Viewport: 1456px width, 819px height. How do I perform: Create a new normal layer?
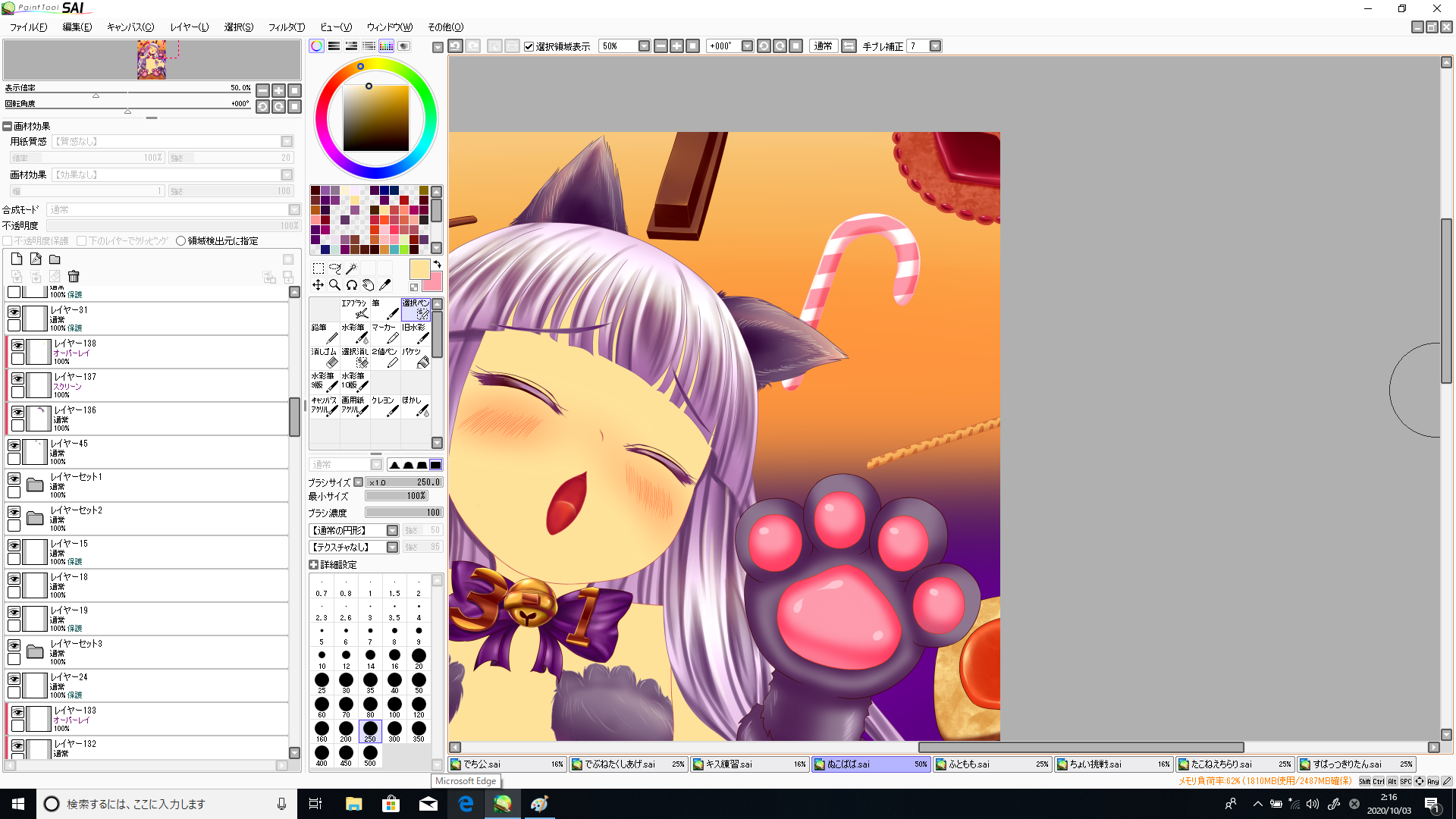[17, 259]
